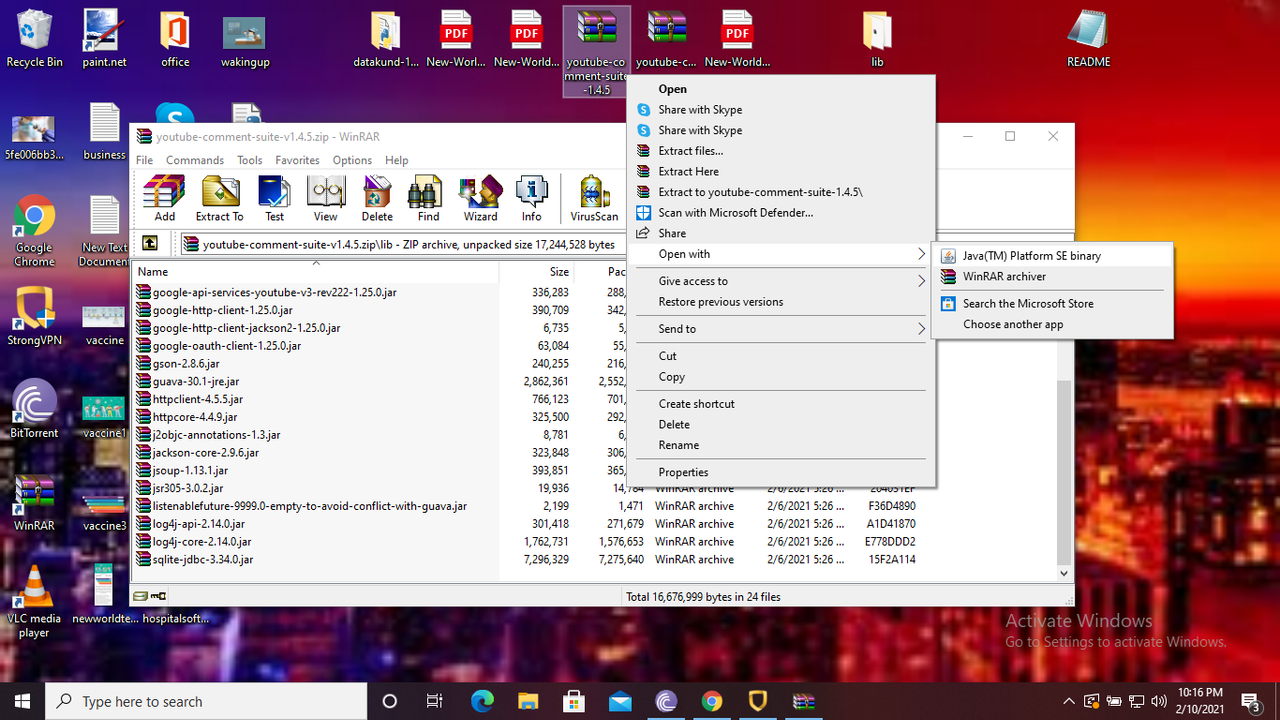Click the Add icon in WinRAR toolbar
Image resolution: width=1280 pixels, height=720 pixels.
[165, 199]
